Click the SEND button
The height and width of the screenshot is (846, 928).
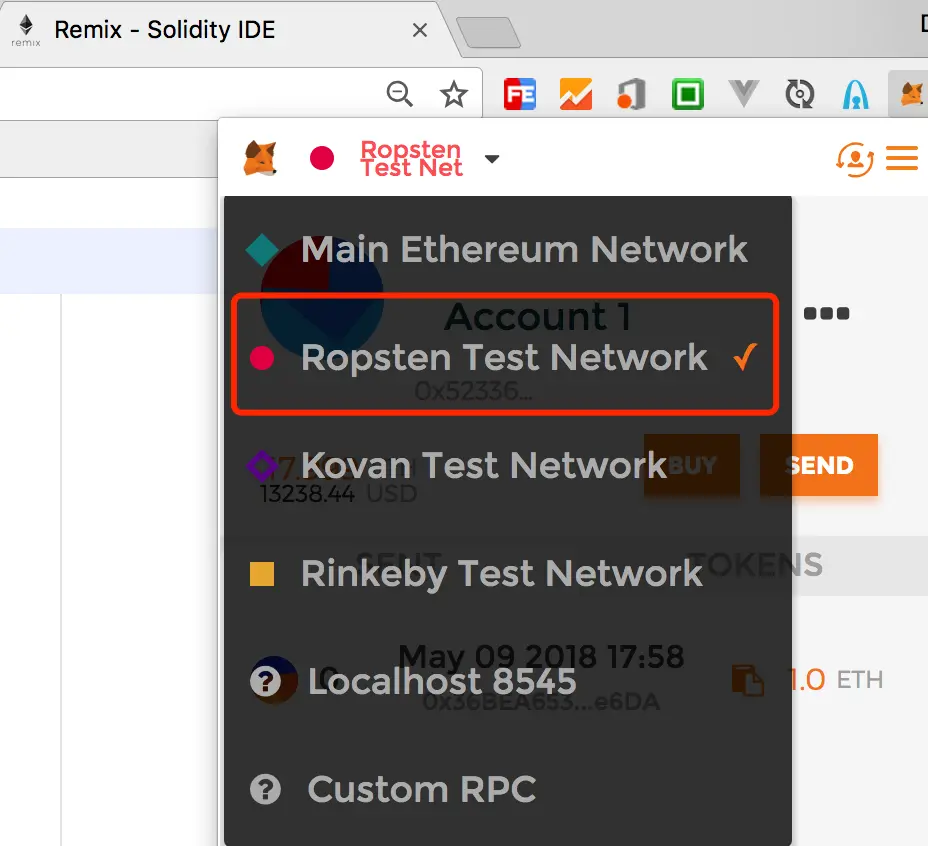(819, 465)
